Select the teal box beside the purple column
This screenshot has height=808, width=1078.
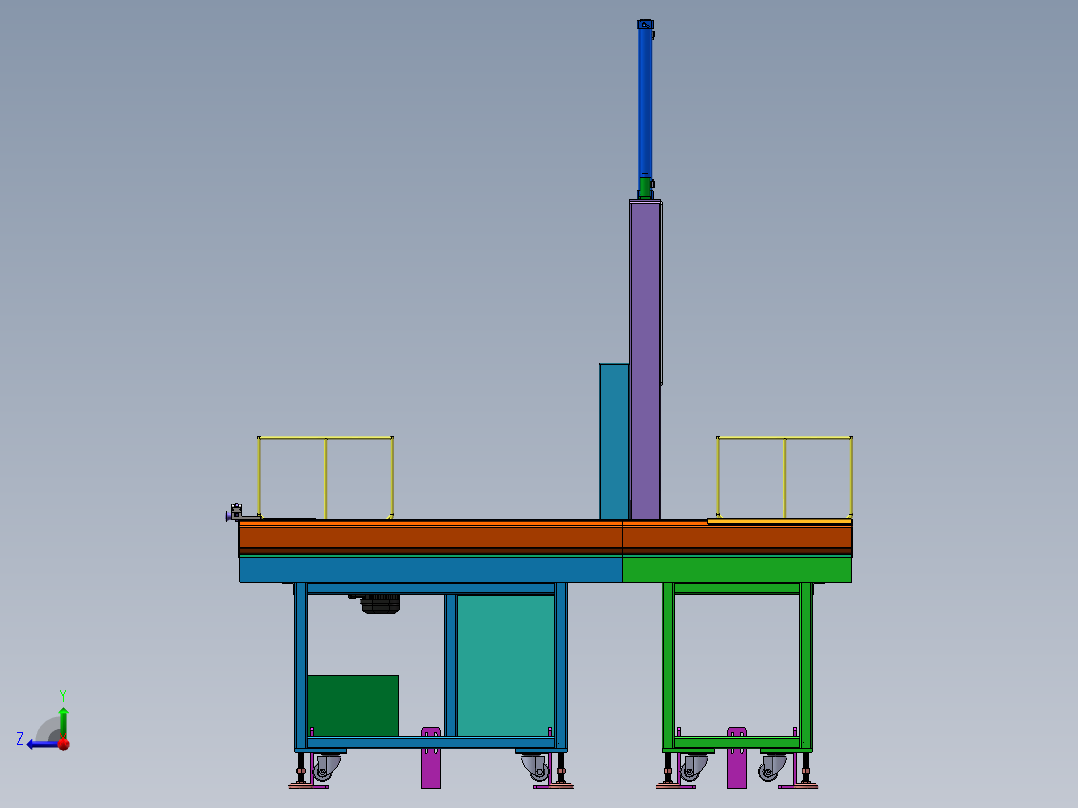(614, 441)
